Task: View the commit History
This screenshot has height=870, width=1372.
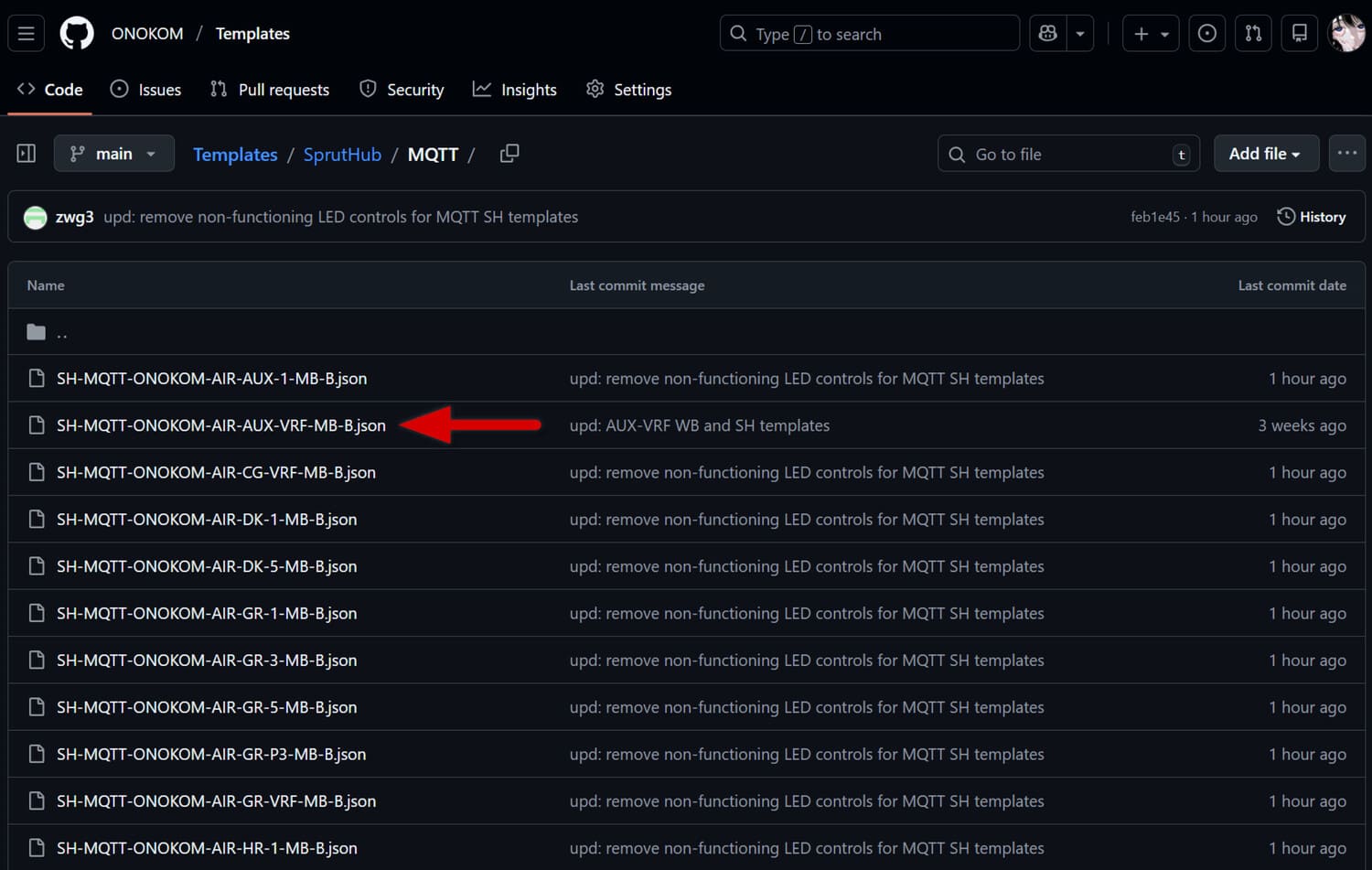Action: pyautogui.click(x=1311, y=217)
